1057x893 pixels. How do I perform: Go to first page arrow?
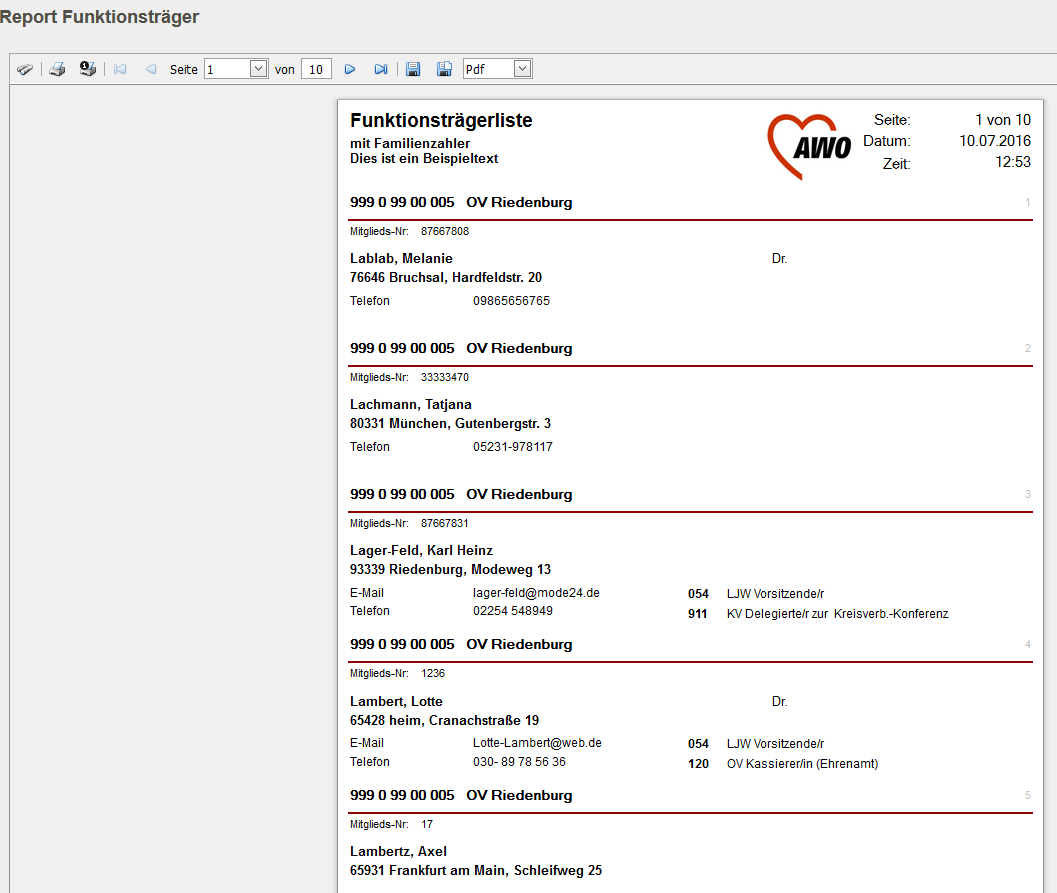pyautogui.click(x=120, y=69)
